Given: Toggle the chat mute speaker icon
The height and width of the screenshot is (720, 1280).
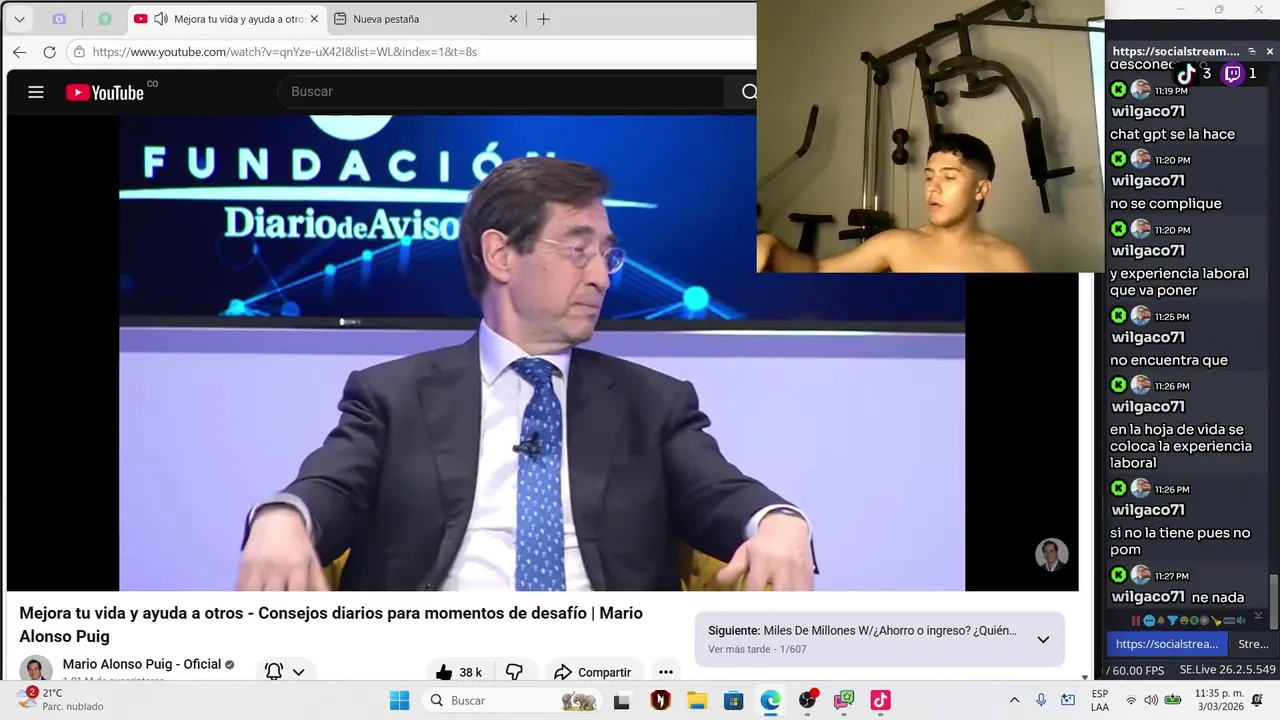Looking at the screenshot, I should 1241,621.
